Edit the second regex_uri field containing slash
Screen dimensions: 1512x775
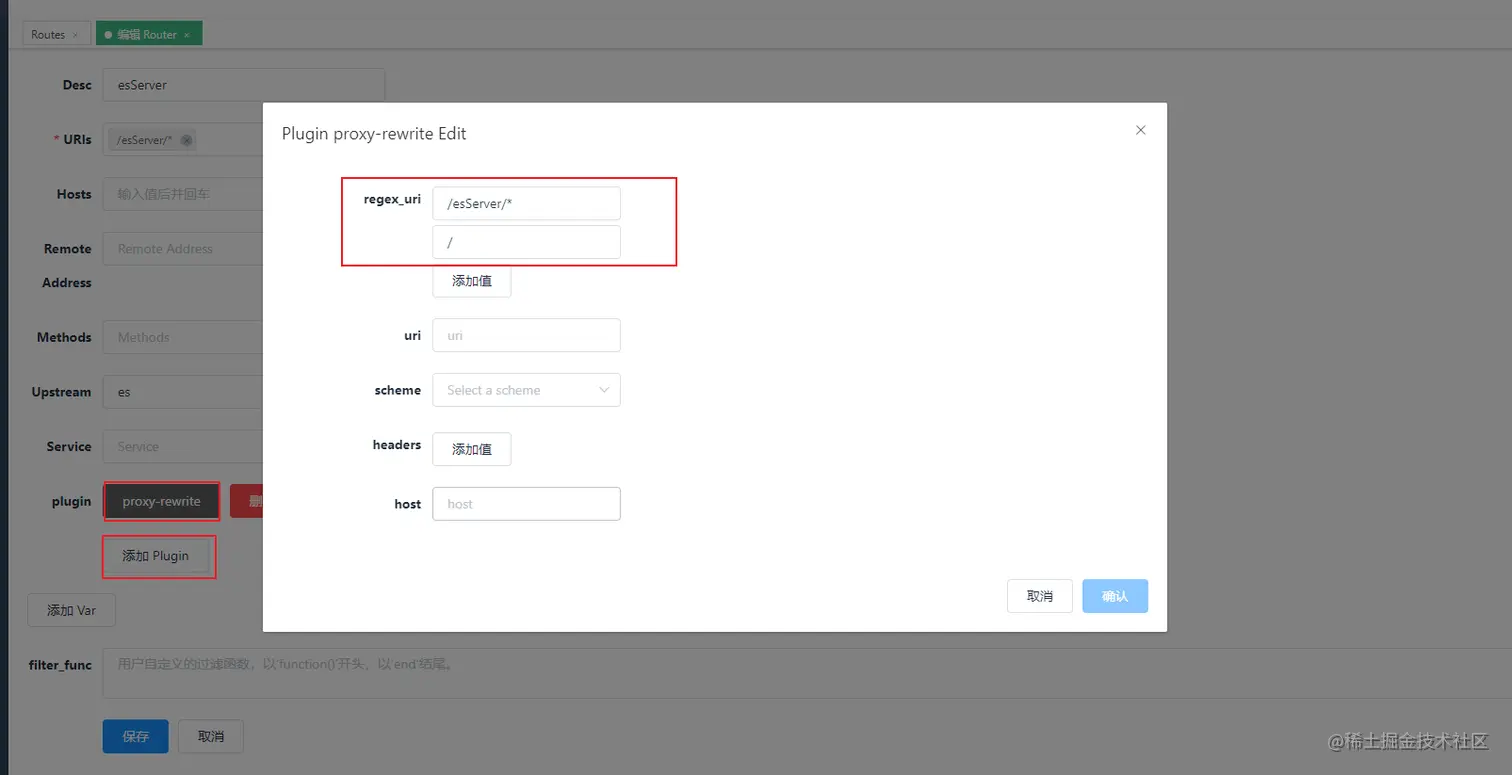click(x=526, y=242)
